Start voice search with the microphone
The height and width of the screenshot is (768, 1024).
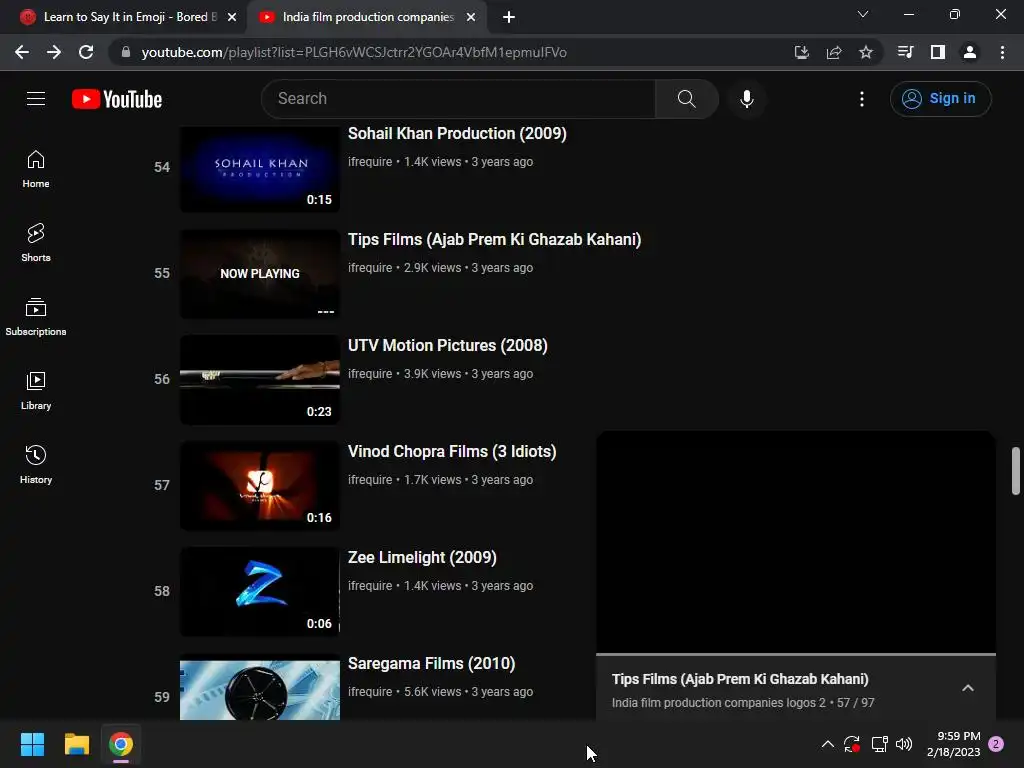pyautogui.click(x=746, y=99)
